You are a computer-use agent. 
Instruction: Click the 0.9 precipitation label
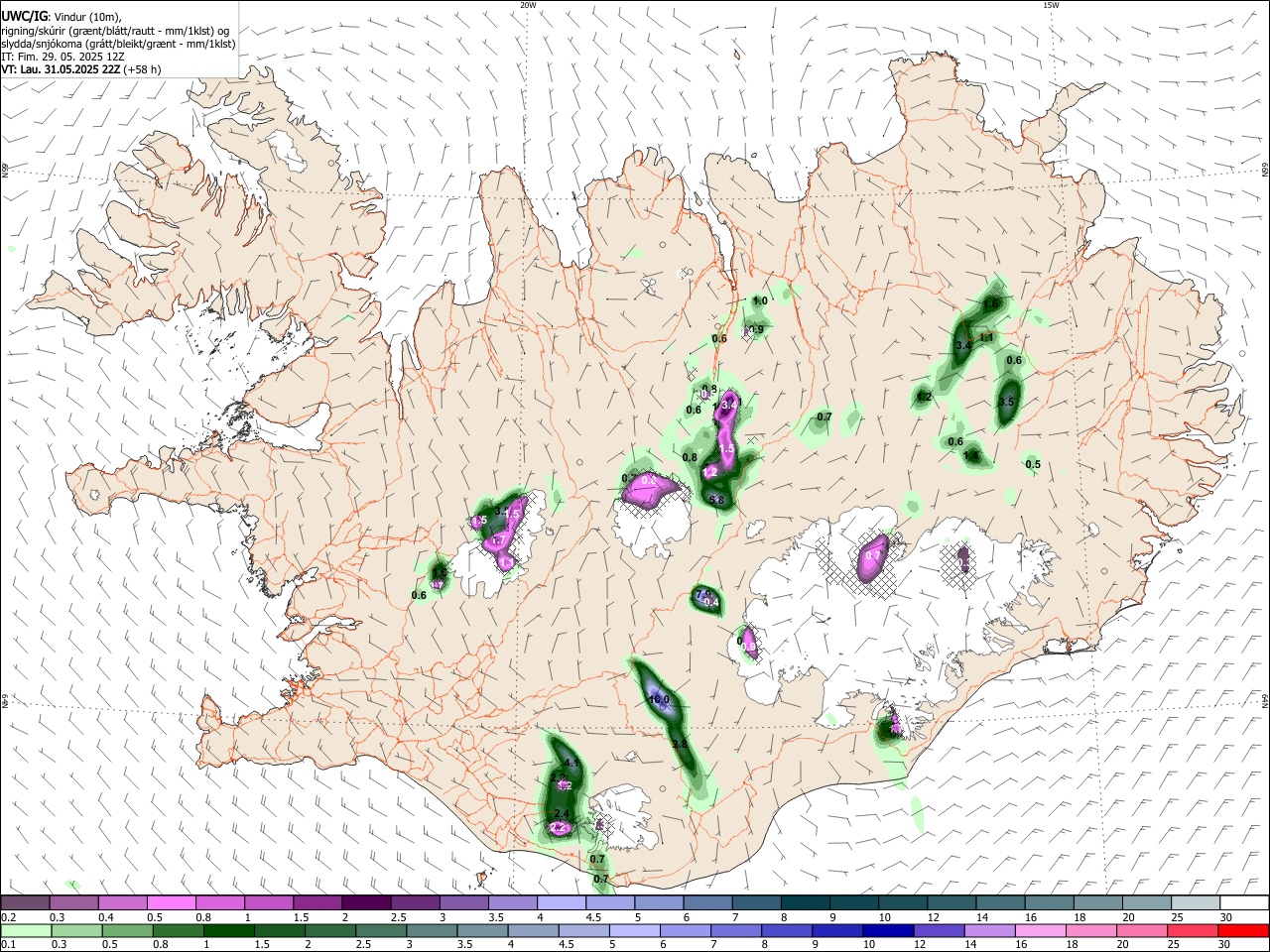756,329
